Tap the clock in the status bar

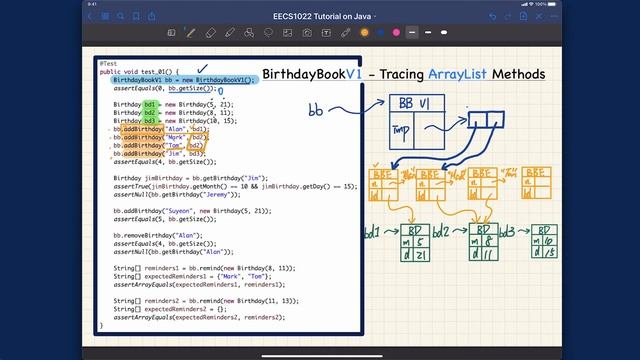pos(92,4)
